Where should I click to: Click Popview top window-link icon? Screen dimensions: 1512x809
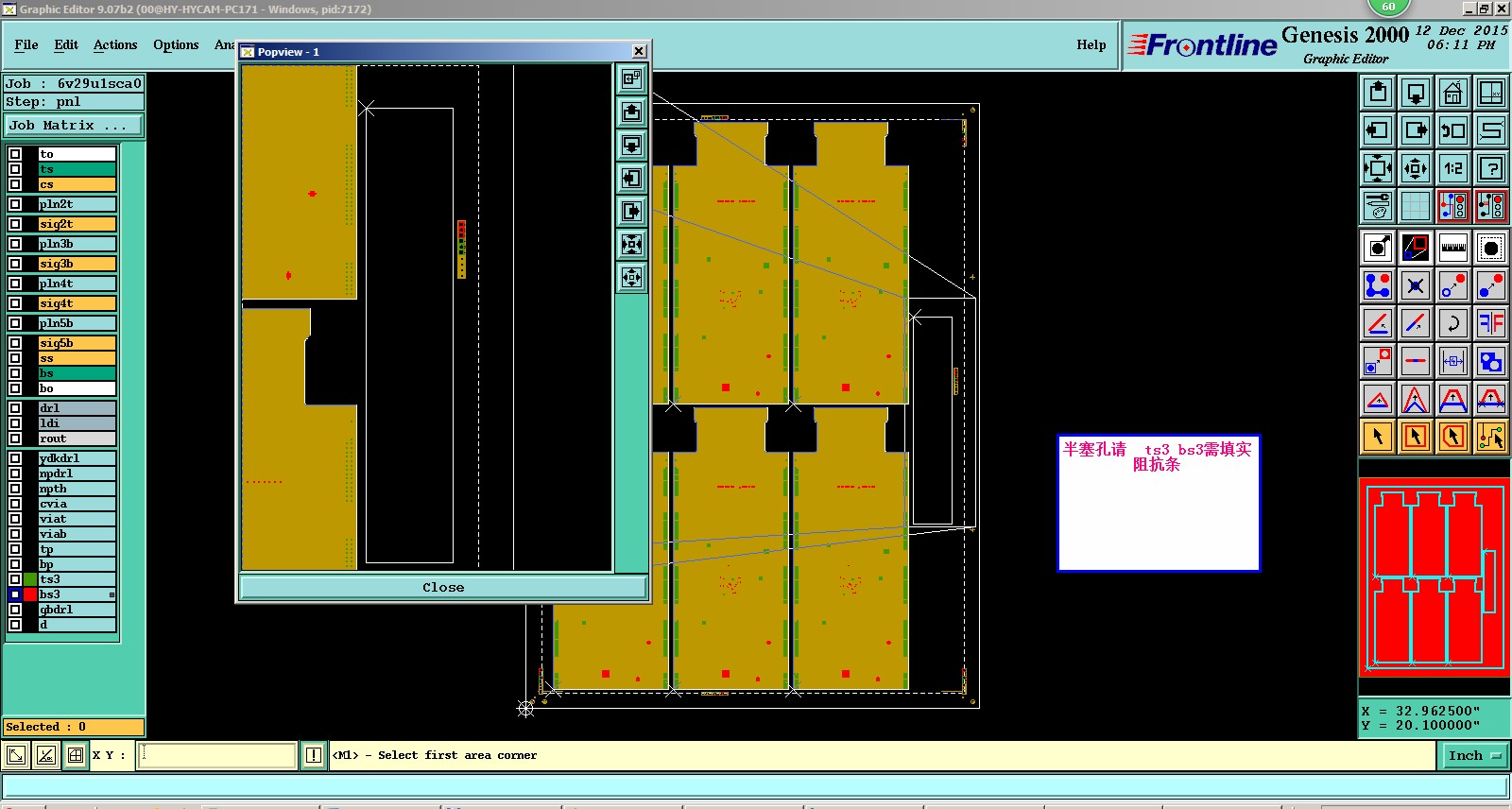click(631, 79)
